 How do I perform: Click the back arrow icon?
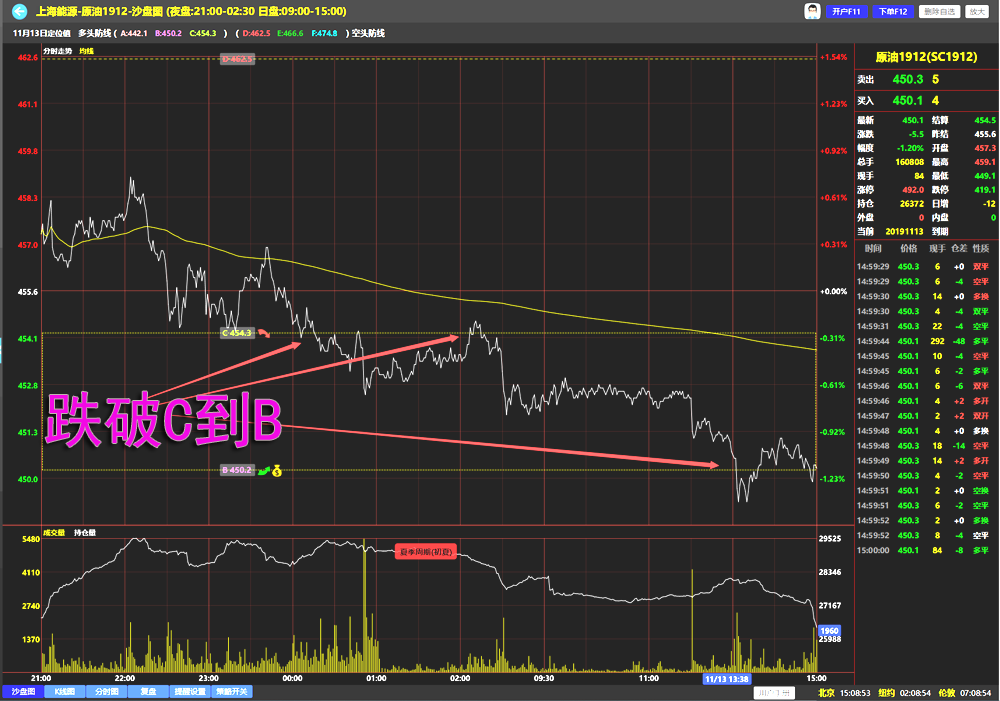pyautogui.click(x=18, y=12)
